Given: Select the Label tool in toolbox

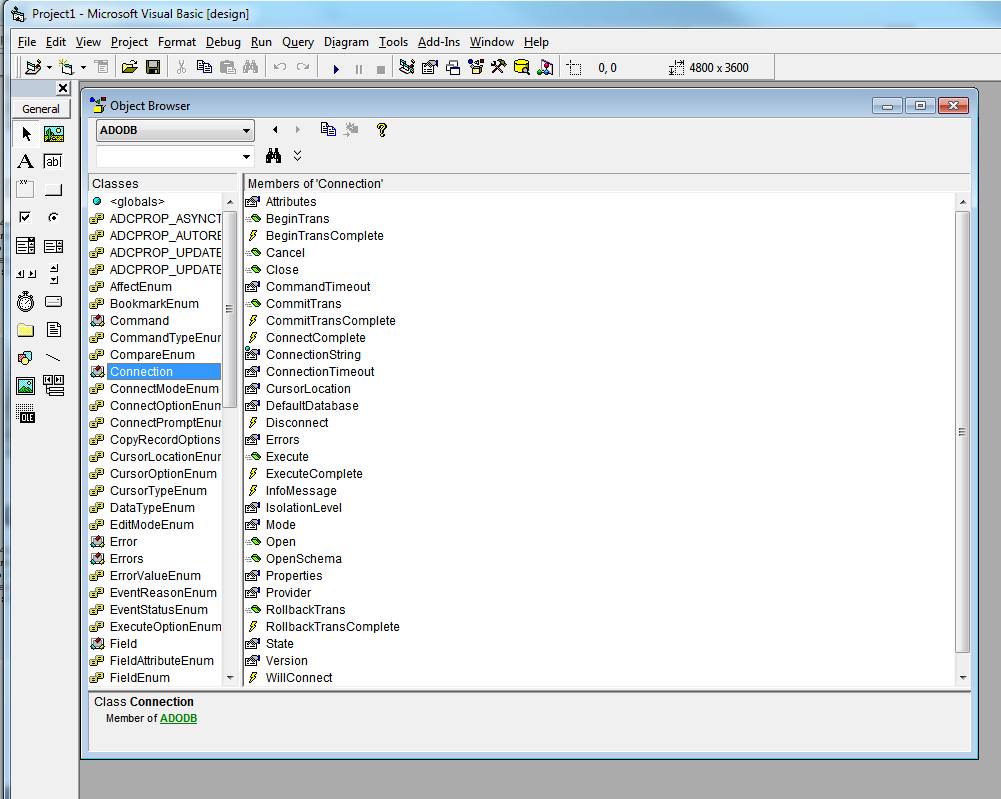Looking at the screenshot, I should (x=26, y=162).
